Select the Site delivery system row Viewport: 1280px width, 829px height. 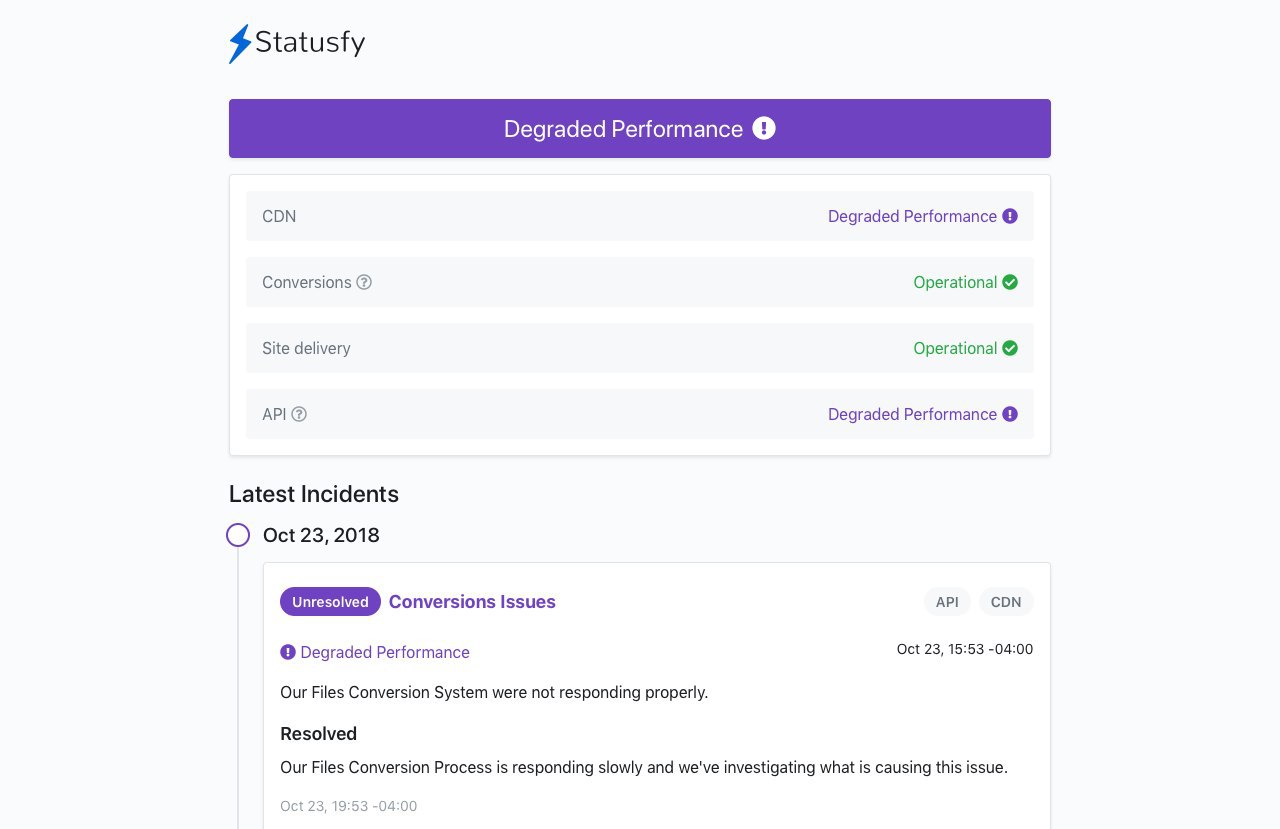click(640, 348)
